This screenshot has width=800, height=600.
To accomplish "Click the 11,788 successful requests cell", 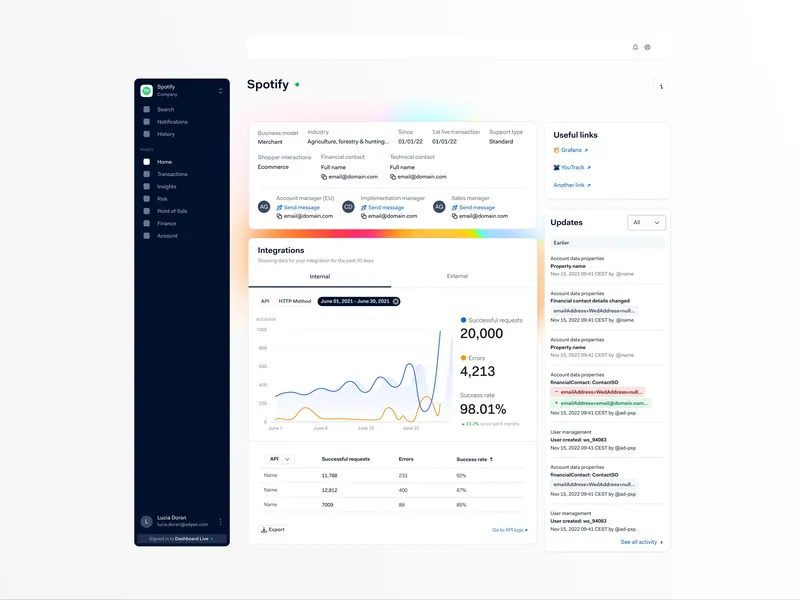I will coord(330,476).
